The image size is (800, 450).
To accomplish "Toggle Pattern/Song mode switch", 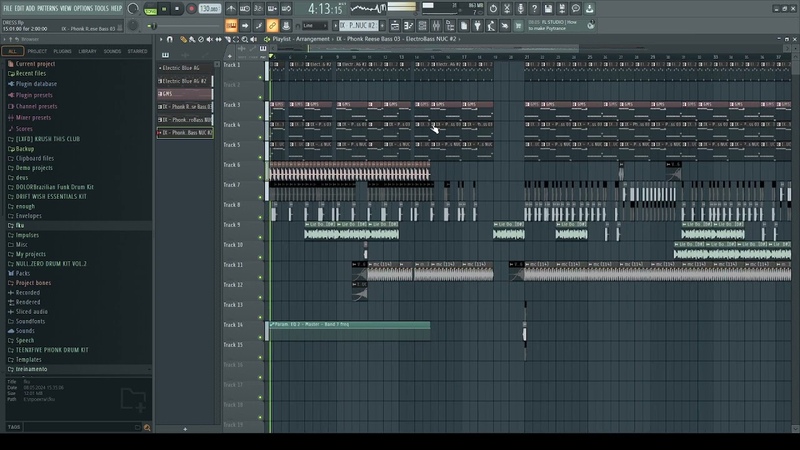I will [151, 9].
